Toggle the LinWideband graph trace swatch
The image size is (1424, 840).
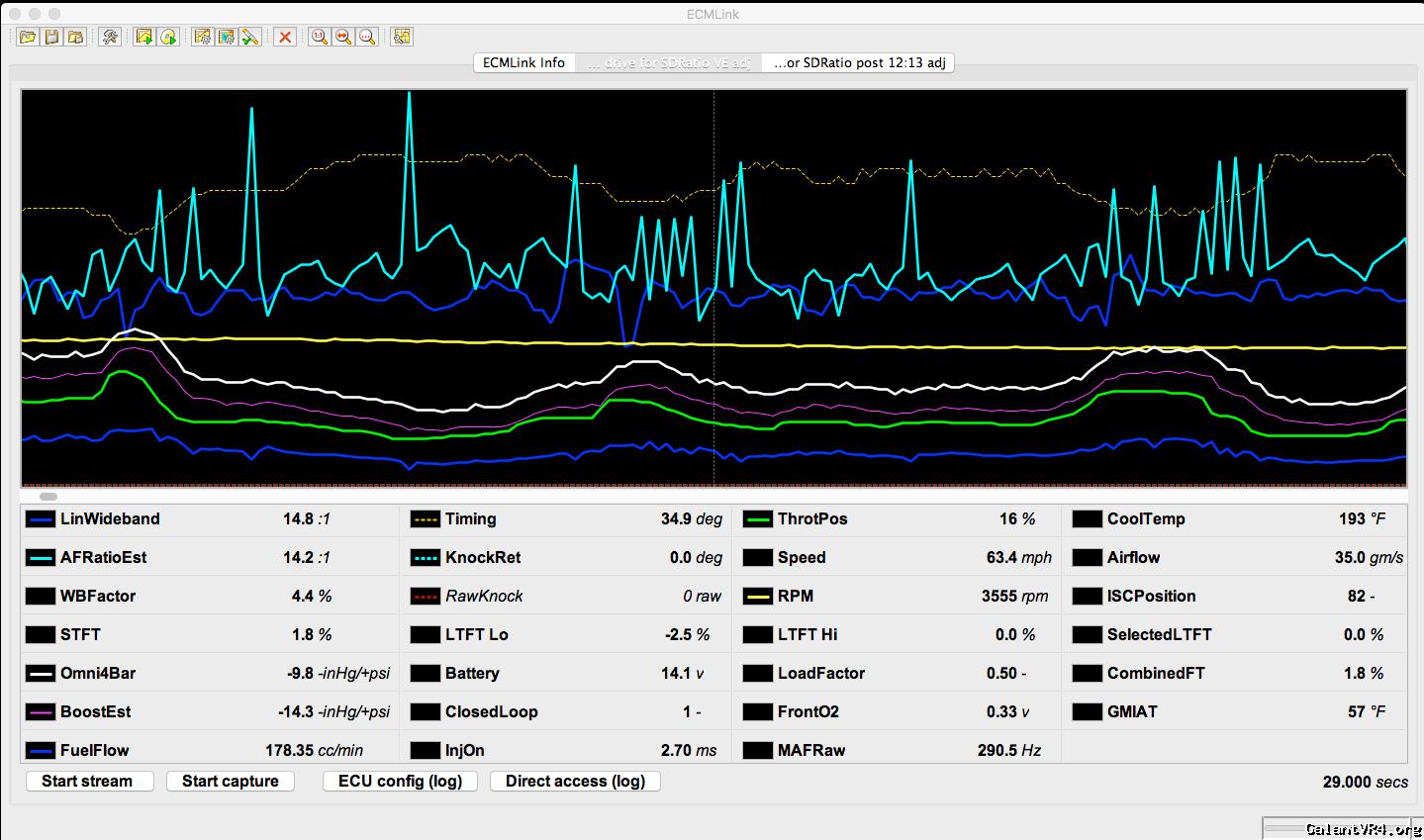[41, 519]
